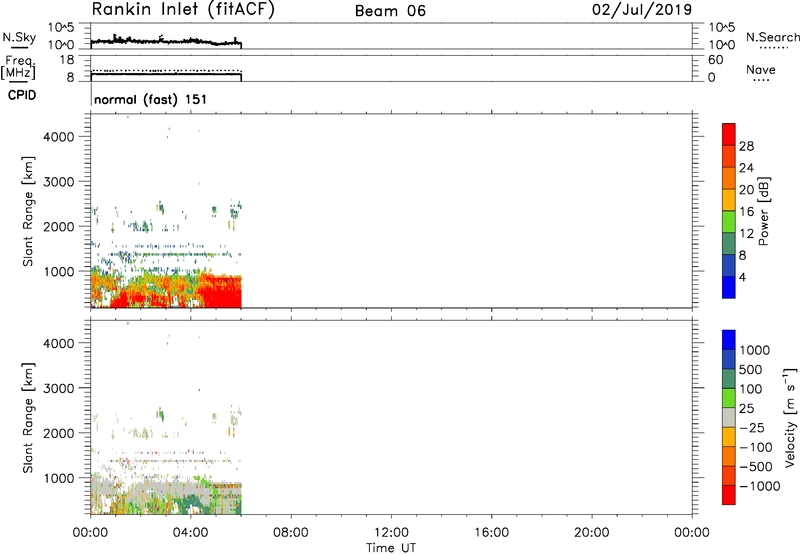Click the '18' frequency axis tick
The image size is (800, 554).
coord(67,60)
